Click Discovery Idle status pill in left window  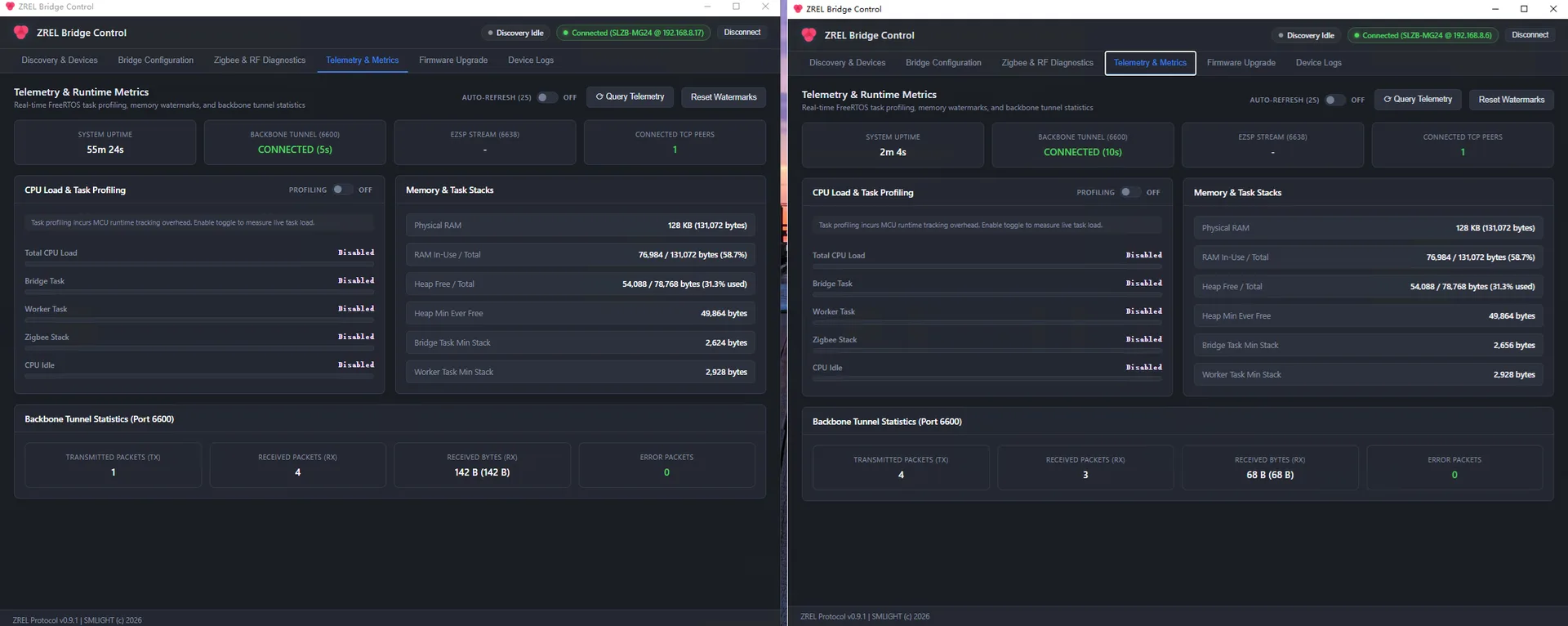[x=515, y=33]
